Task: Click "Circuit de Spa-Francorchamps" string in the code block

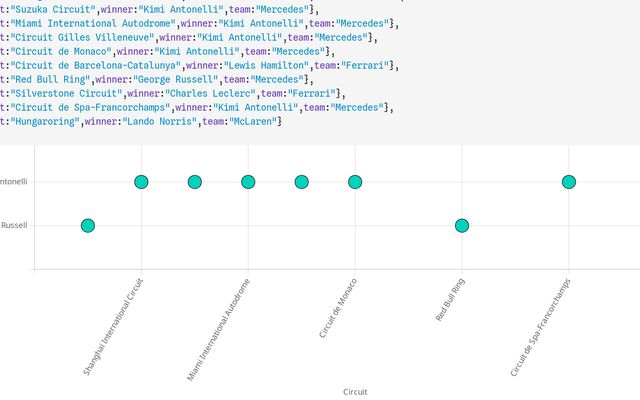Action: [x=90, y=107]
